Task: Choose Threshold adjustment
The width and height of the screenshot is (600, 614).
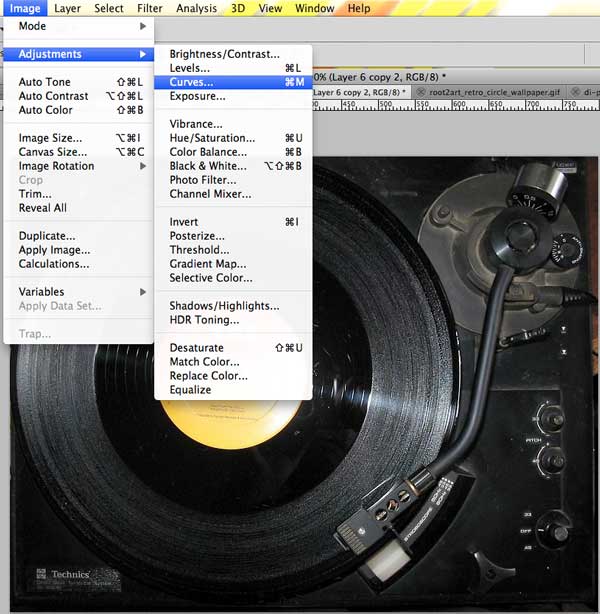Action: (233, 250)
